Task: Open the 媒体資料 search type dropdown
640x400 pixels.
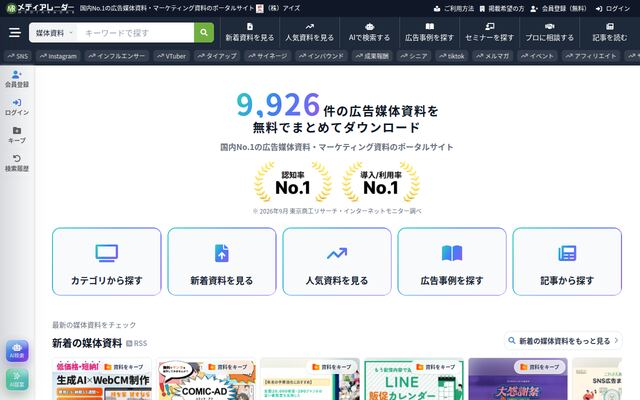Action: (x=54, y=33)
